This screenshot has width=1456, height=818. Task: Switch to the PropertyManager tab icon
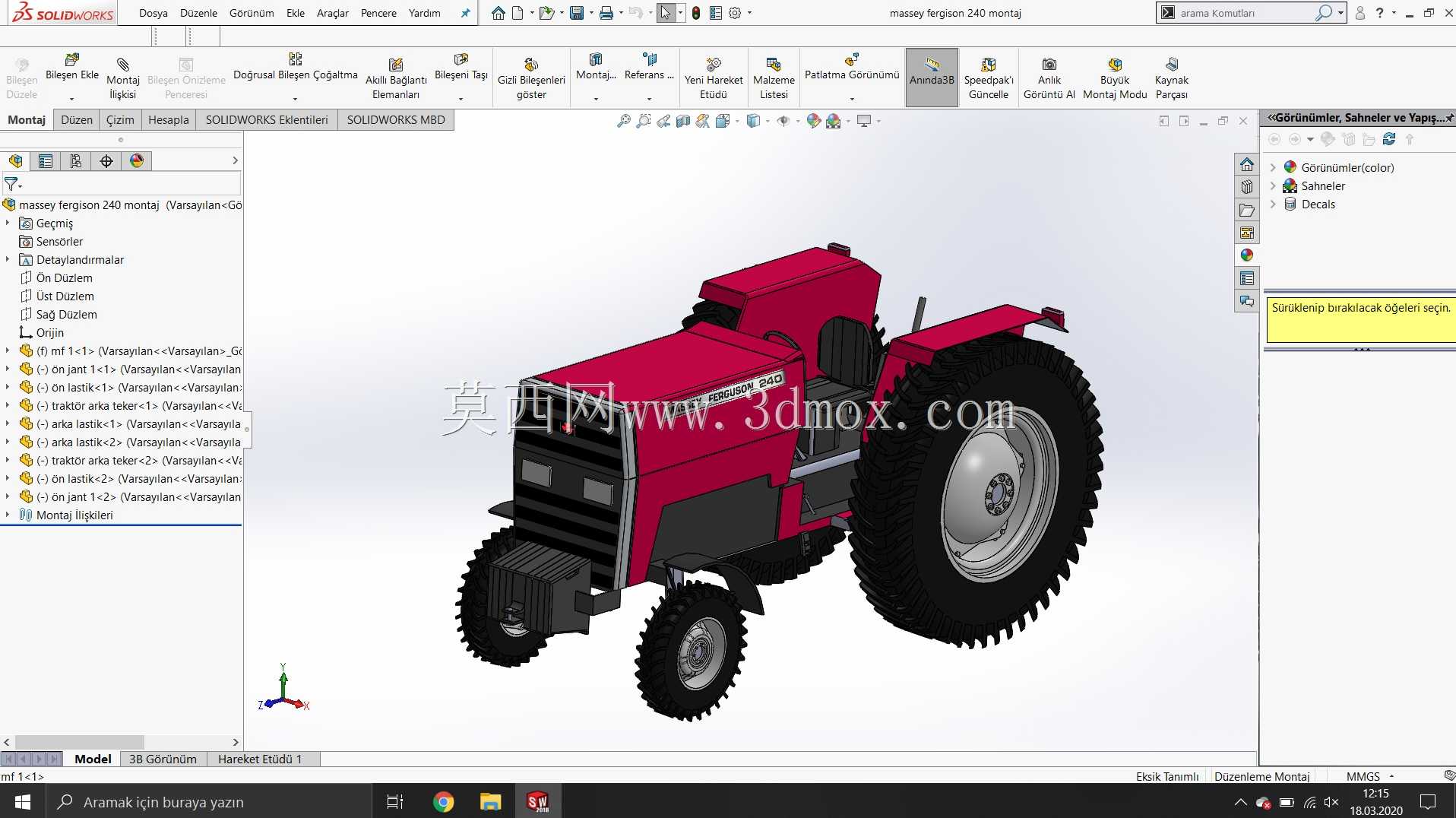point(46,161)
